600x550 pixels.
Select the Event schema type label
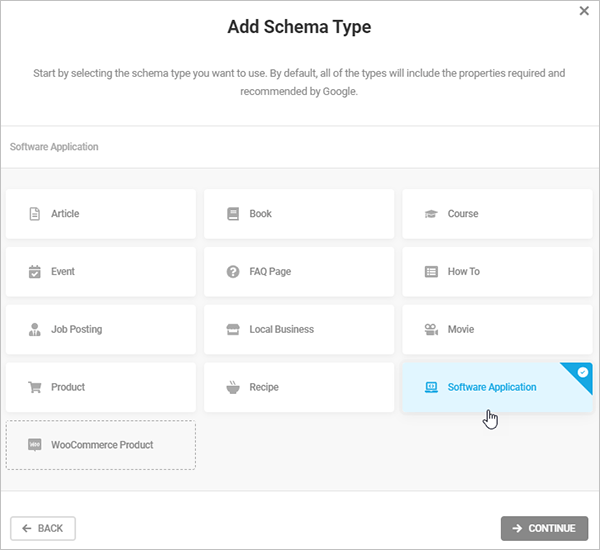[x=63, y=272]
